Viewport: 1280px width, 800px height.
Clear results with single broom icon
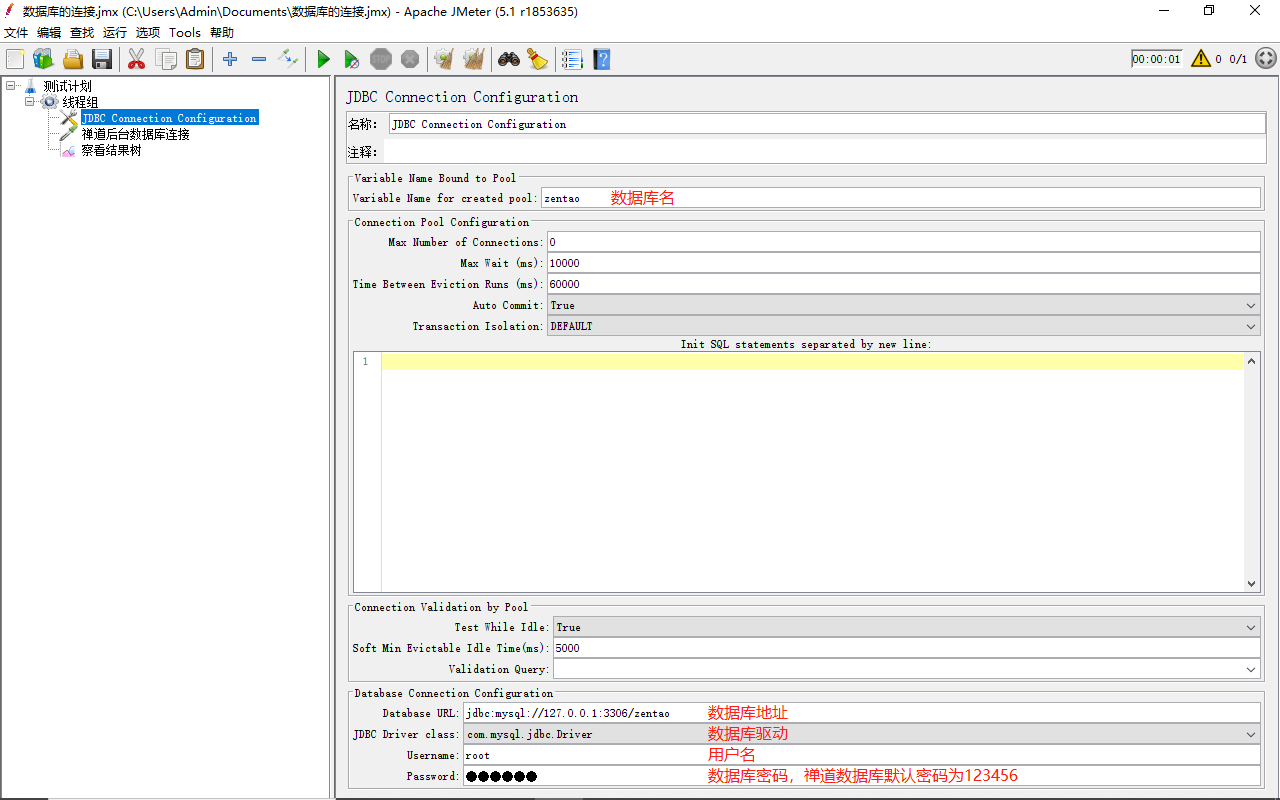444,59
